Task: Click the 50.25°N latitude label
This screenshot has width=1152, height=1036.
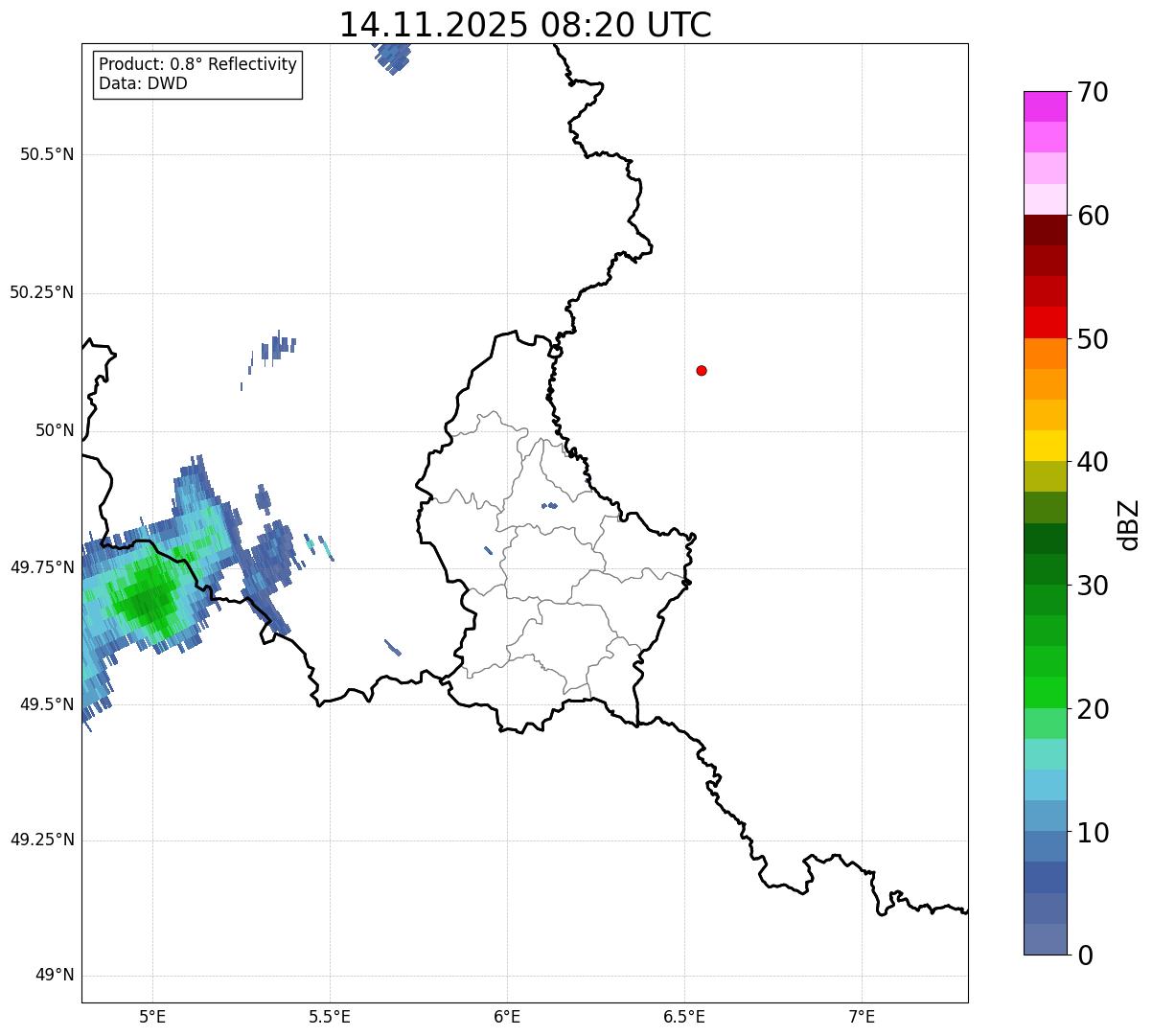Action: [x=42, y=292]
